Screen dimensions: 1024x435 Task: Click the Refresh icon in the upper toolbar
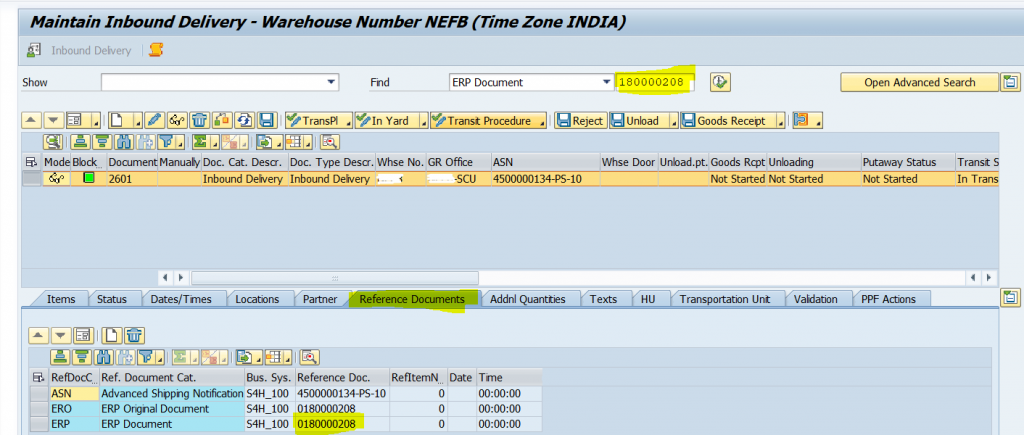point(244,121)
